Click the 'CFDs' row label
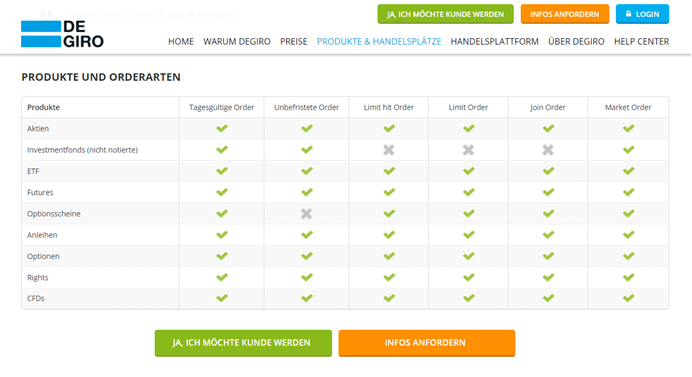692x377 pixels. 36,298
